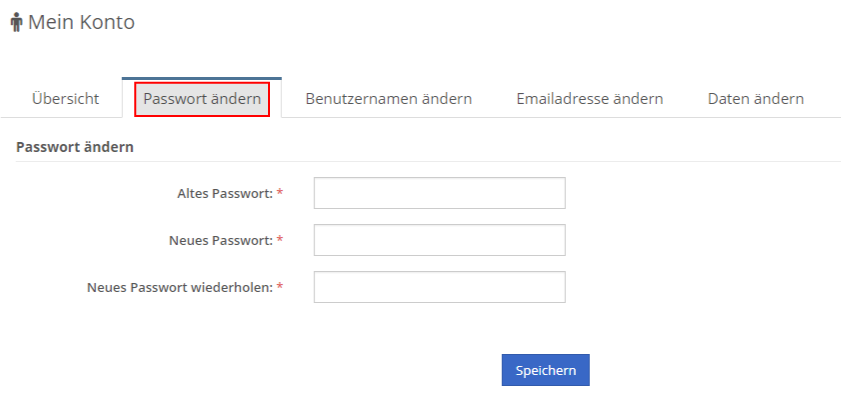Image resolution: width=841 pixels, height=404 pixels.
Task: Click the red asterisk after Altes Passwort
Action: [279, 193]
